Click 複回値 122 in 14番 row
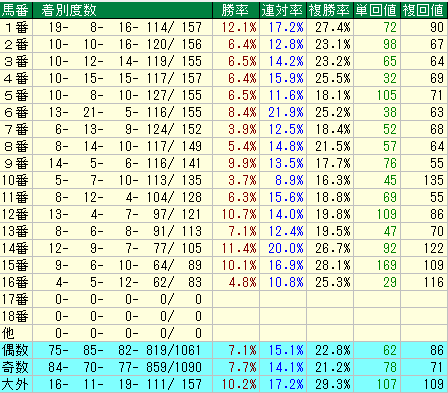This screenshot has height=393, width=448. 434,248
